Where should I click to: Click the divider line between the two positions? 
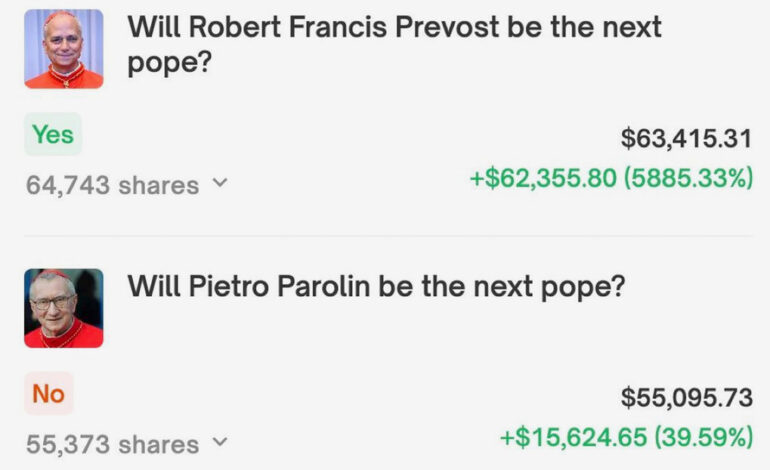coord(388,236)
